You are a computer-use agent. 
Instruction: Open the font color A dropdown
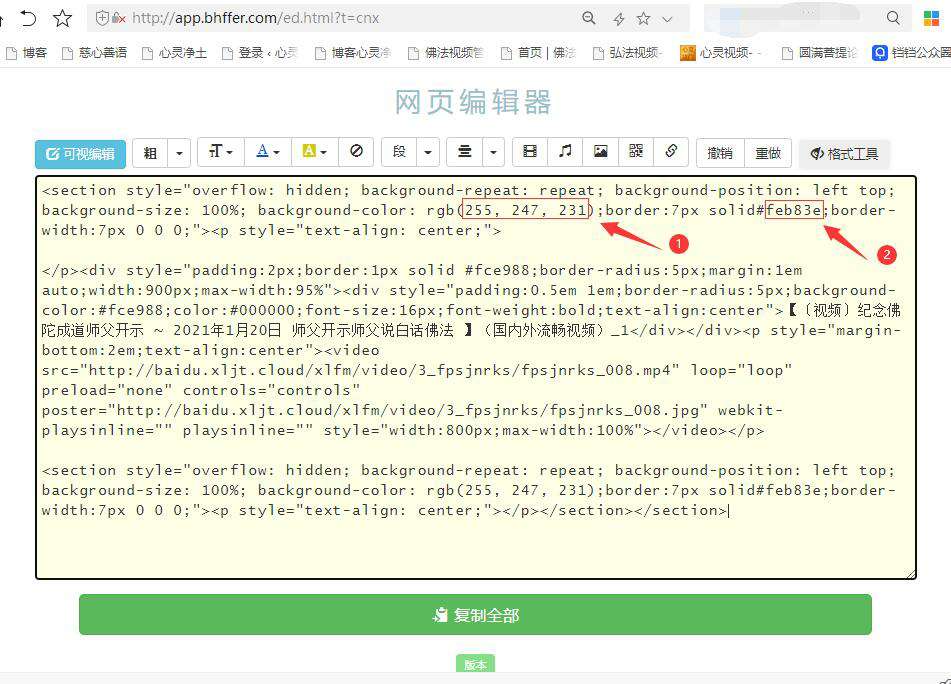pyautogui.click(x=267, y=152)
